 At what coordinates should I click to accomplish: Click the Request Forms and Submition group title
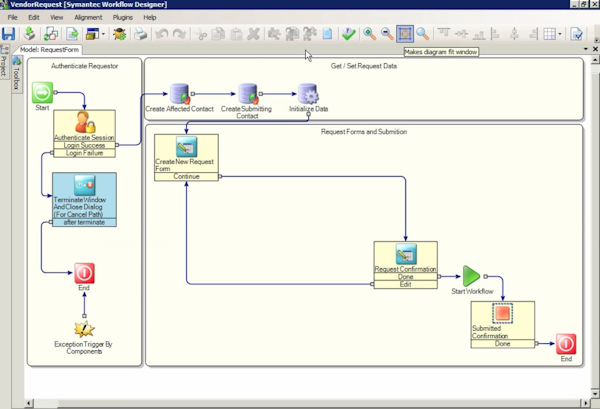click(x=364, y=132)
